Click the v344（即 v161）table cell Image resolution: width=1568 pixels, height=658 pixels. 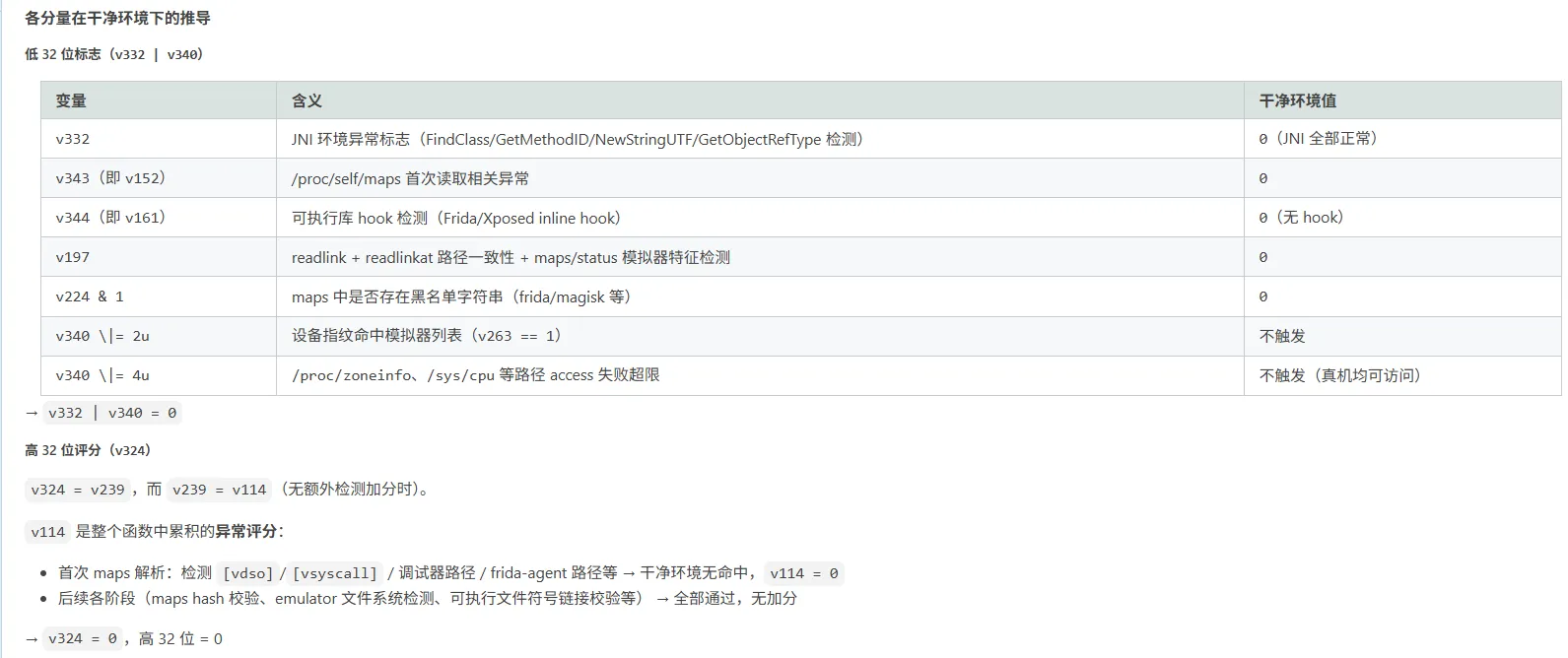(x=110, y=218)
